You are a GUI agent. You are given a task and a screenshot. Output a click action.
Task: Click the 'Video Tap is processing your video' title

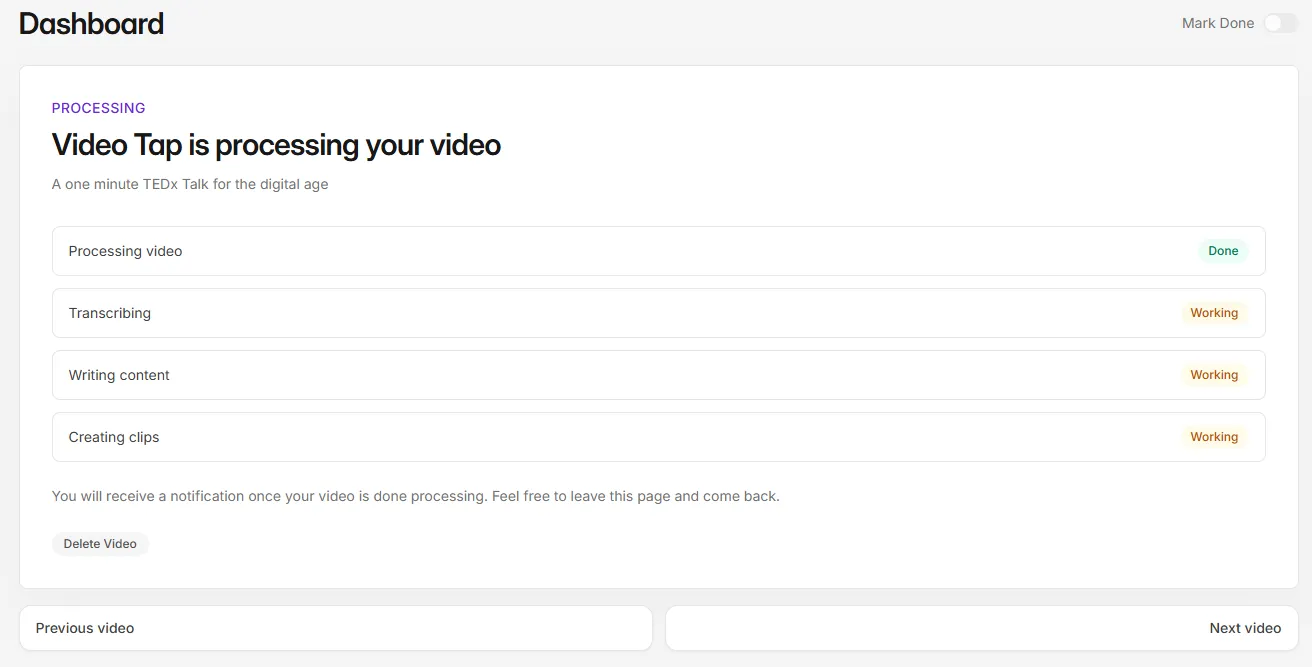point(276,146)
